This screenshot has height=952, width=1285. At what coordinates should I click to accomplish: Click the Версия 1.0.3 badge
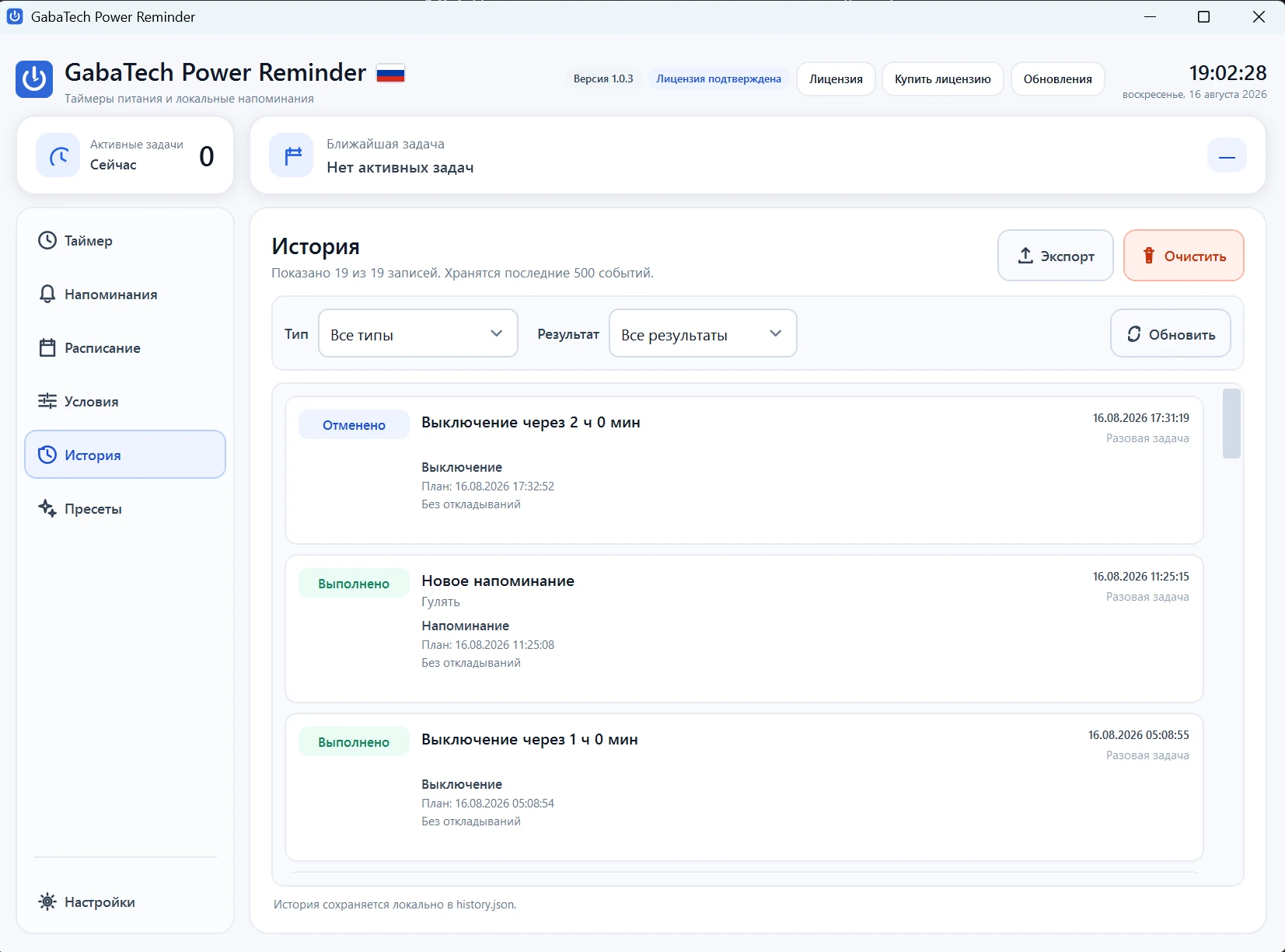point(603,78)
